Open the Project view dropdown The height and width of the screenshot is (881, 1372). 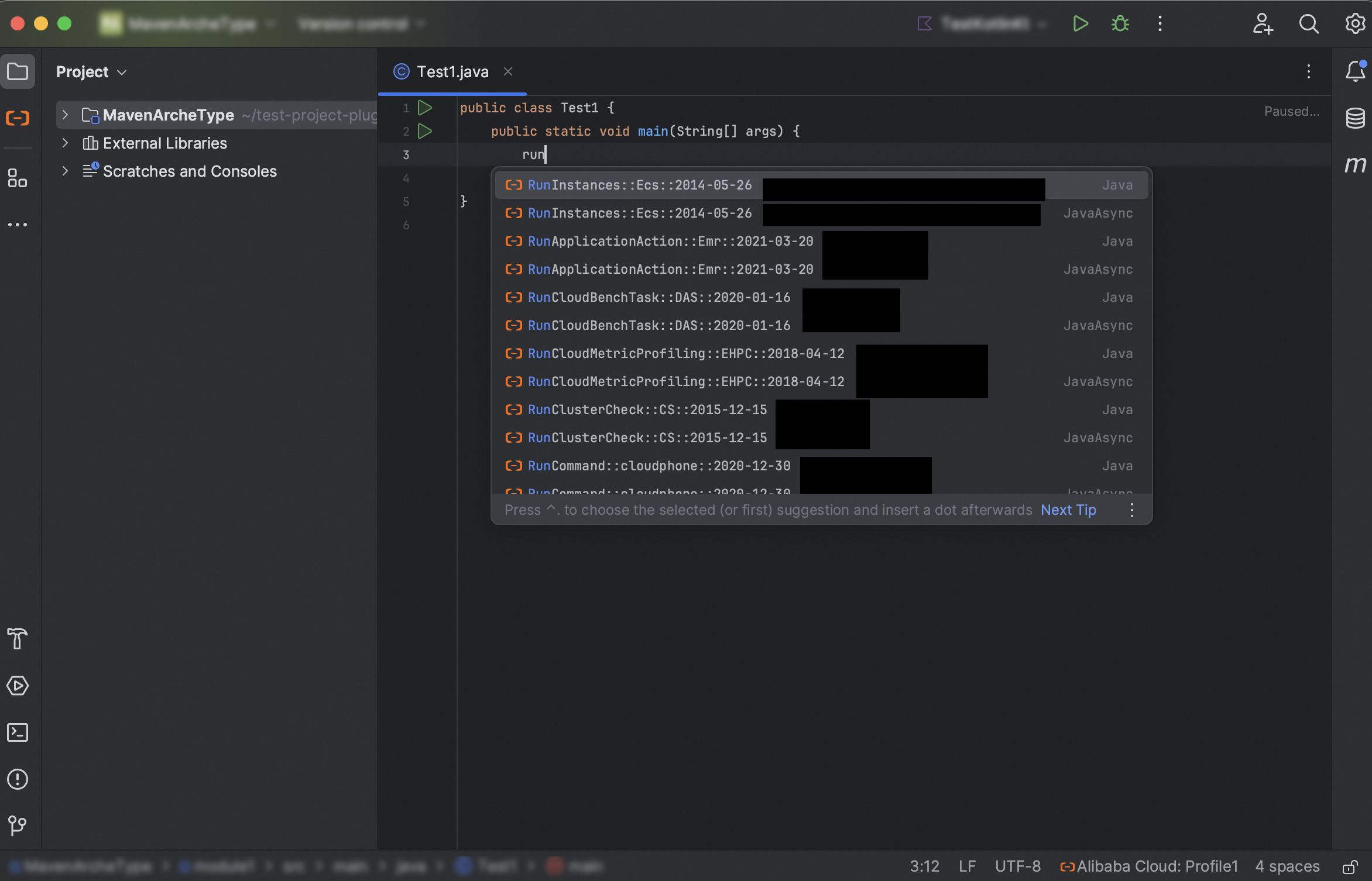point(92,72)
